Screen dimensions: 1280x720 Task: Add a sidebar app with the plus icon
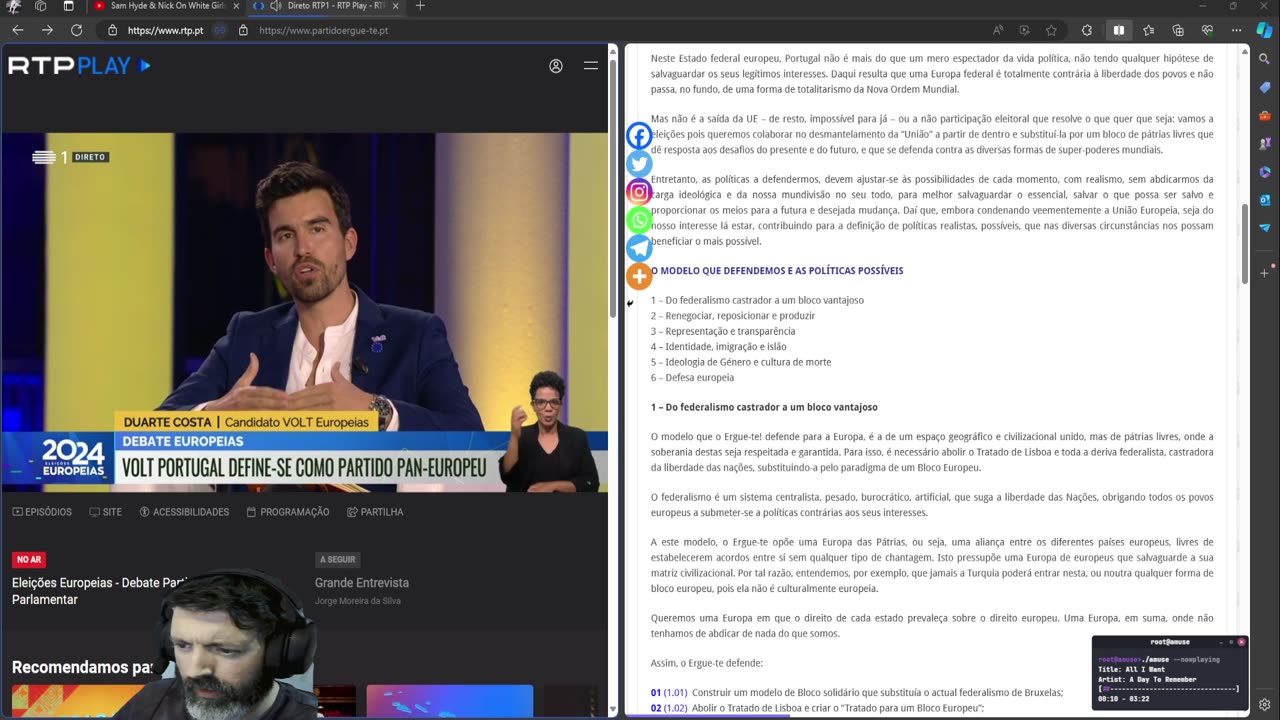[1265, 272]
